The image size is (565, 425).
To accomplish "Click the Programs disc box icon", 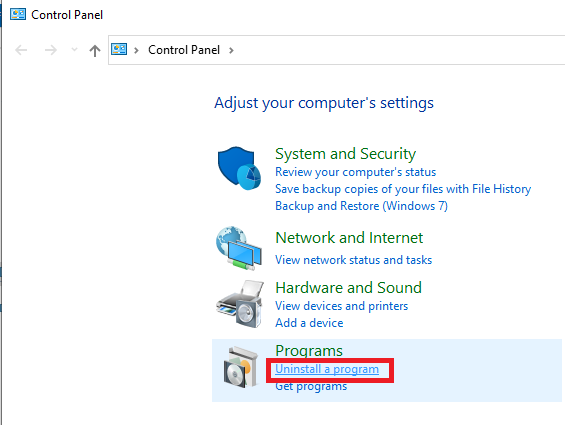I will 241,367.
